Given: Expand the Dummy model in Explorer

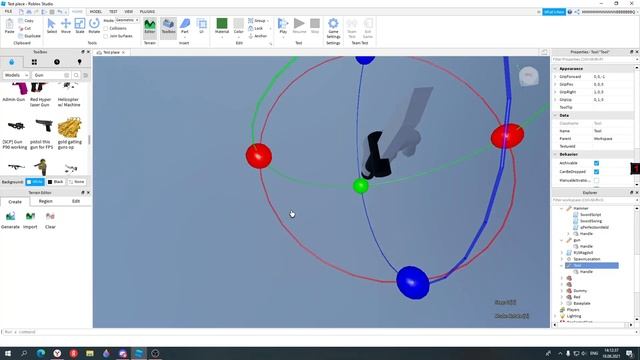Looking at the screenshot, I should tap(562, 291).
